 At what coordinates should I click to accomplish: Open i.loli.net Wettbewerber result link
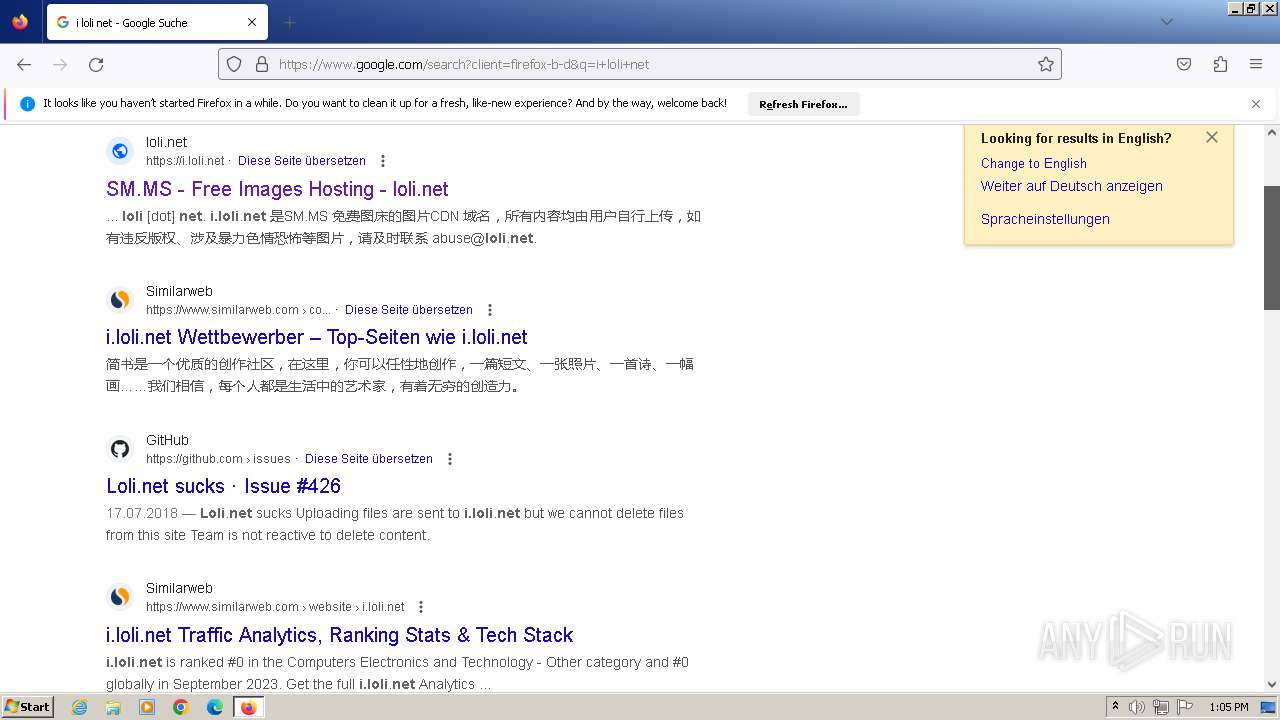tap(317, 337)
